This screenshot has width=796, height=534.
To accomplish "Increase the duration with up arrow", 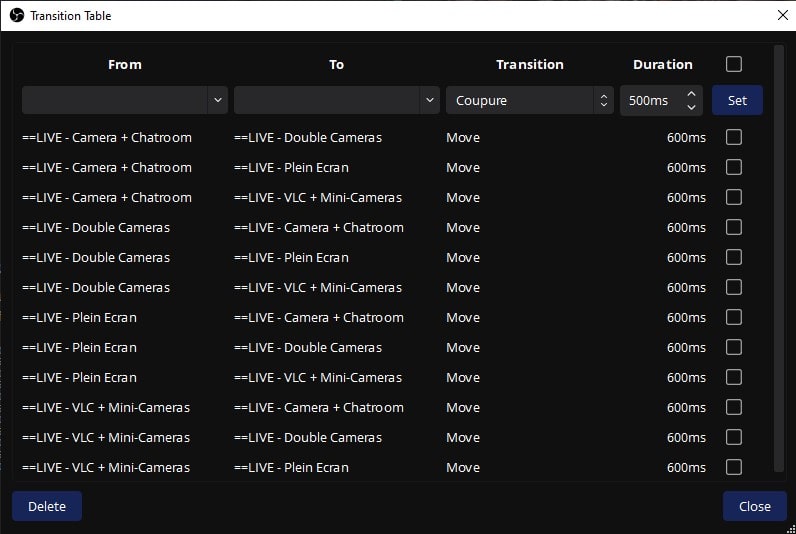I will [x=691, y=94].
